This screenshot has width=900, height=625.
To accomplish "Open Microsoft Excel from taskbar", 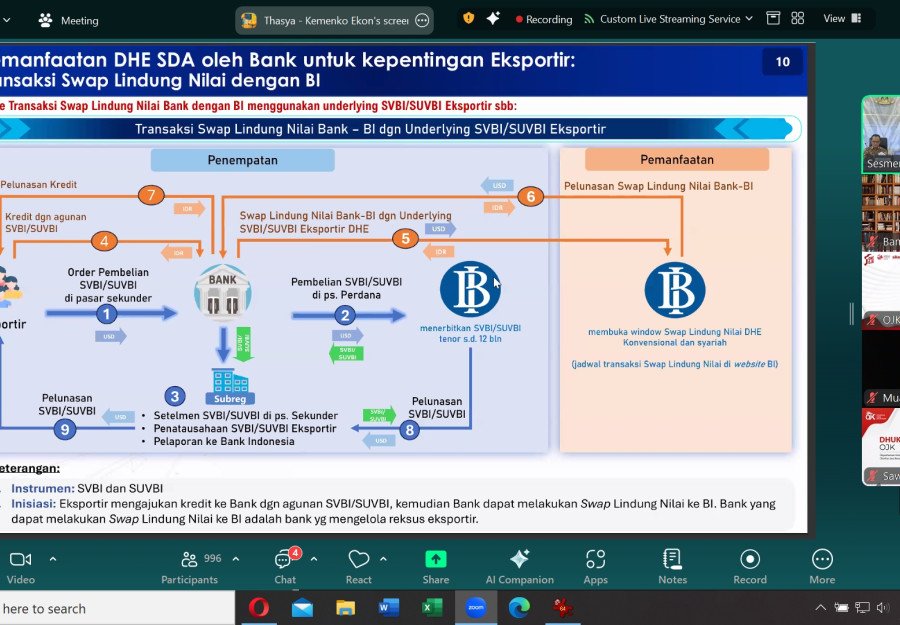I will (432, 607).
